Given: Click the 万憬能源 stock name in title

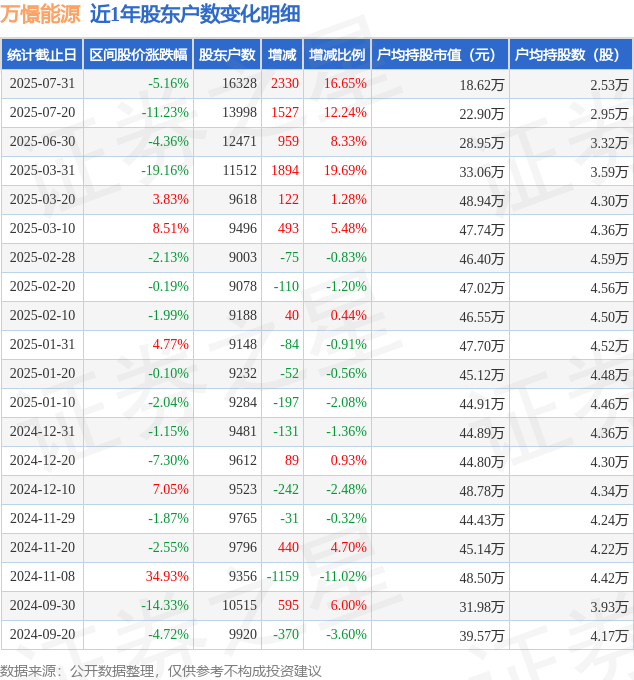Looking at the screenshot, I should (40, 14).
